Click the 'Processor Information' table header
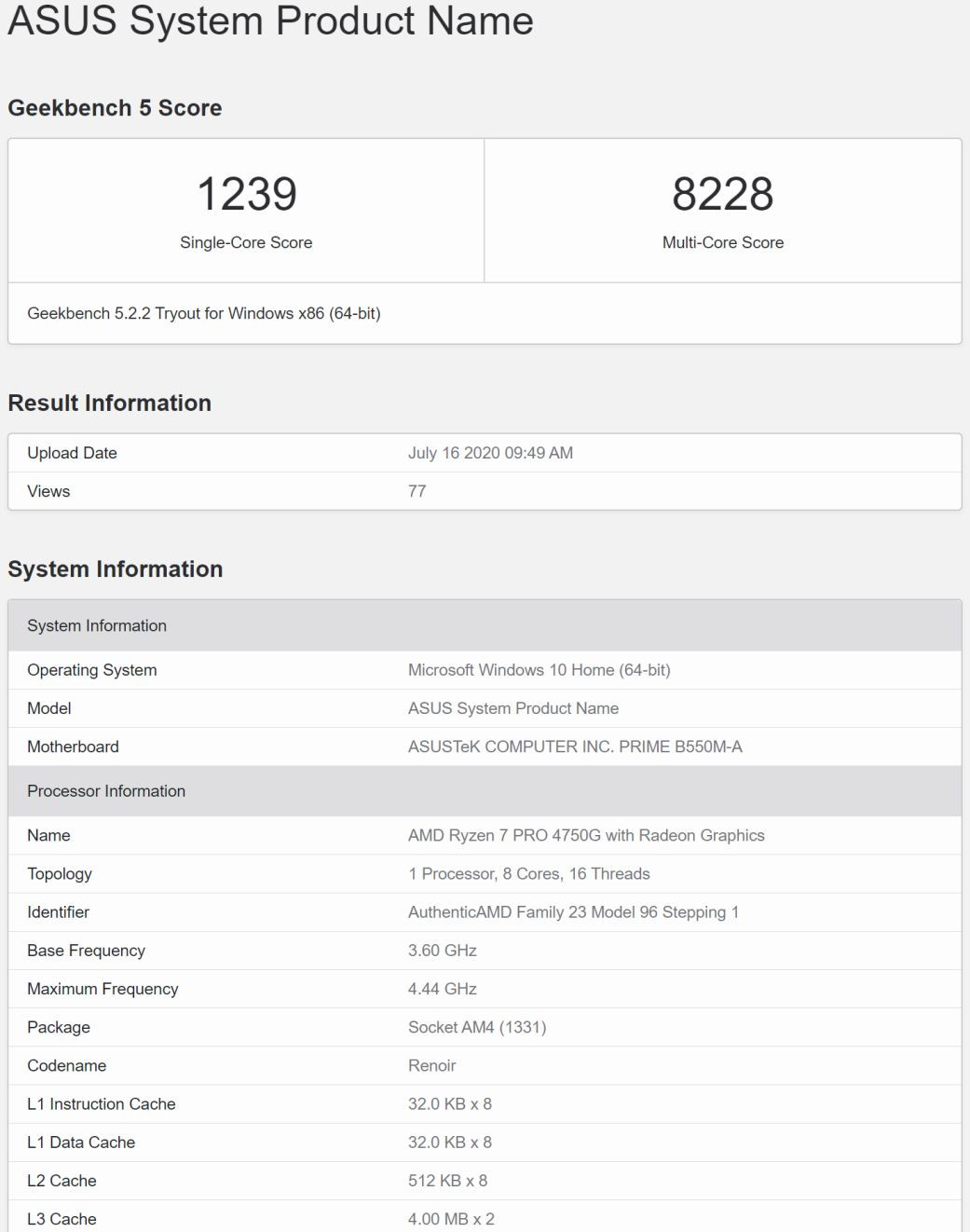Viewport: 970px width, 1232px height. pos(485,791)
